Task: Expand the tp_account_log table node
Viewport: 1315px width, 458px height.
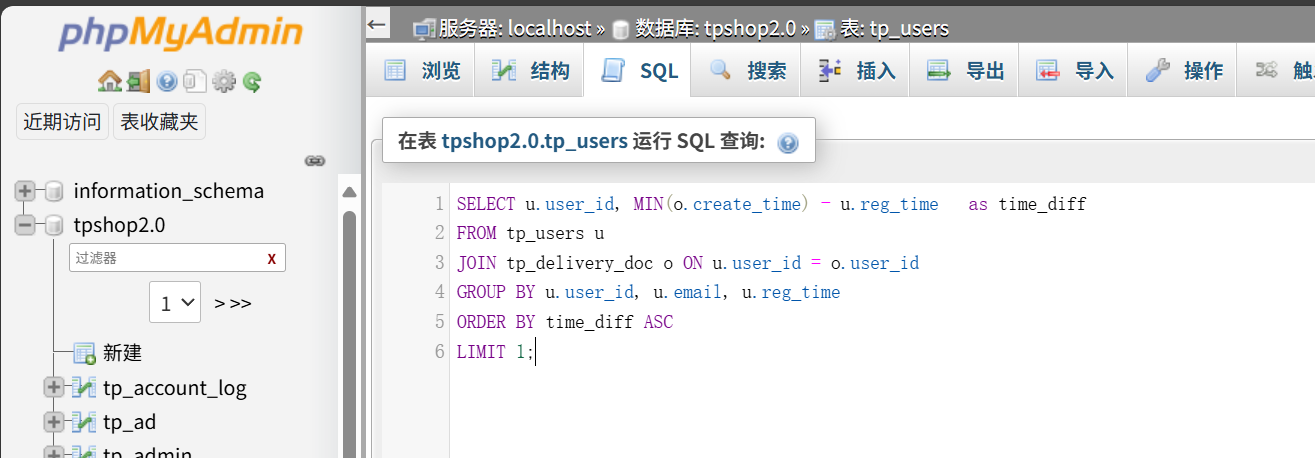Action: pyautogui.click(x=54, y=388)
